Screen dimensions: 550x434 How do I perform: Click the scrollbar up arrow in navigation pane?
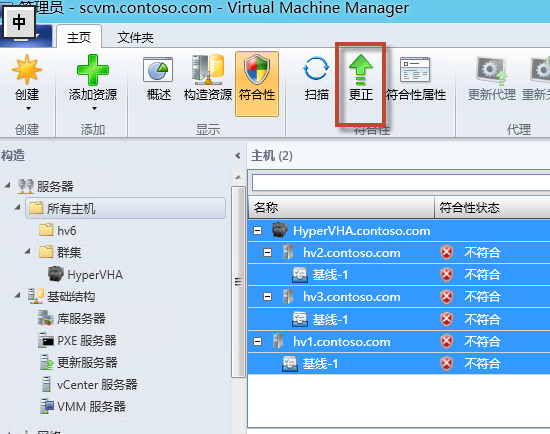pyautogui.click(x=238, y=177)
